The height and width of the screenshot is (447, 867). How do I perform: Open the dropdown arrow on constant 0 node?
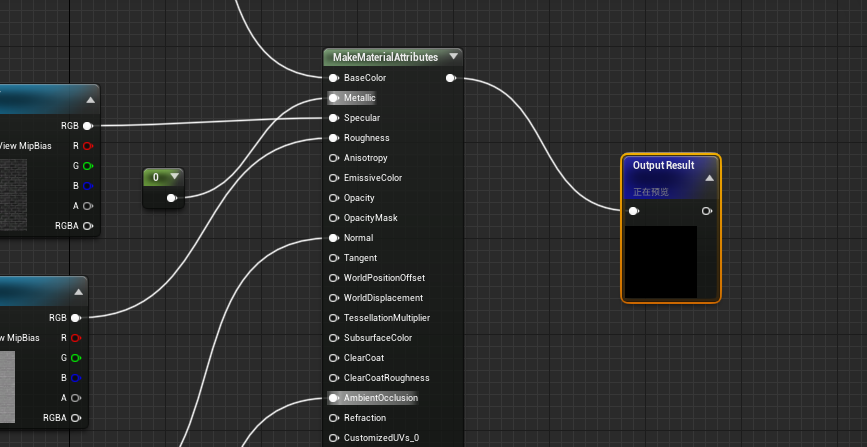pyautogui.click(x=176, y=176)
